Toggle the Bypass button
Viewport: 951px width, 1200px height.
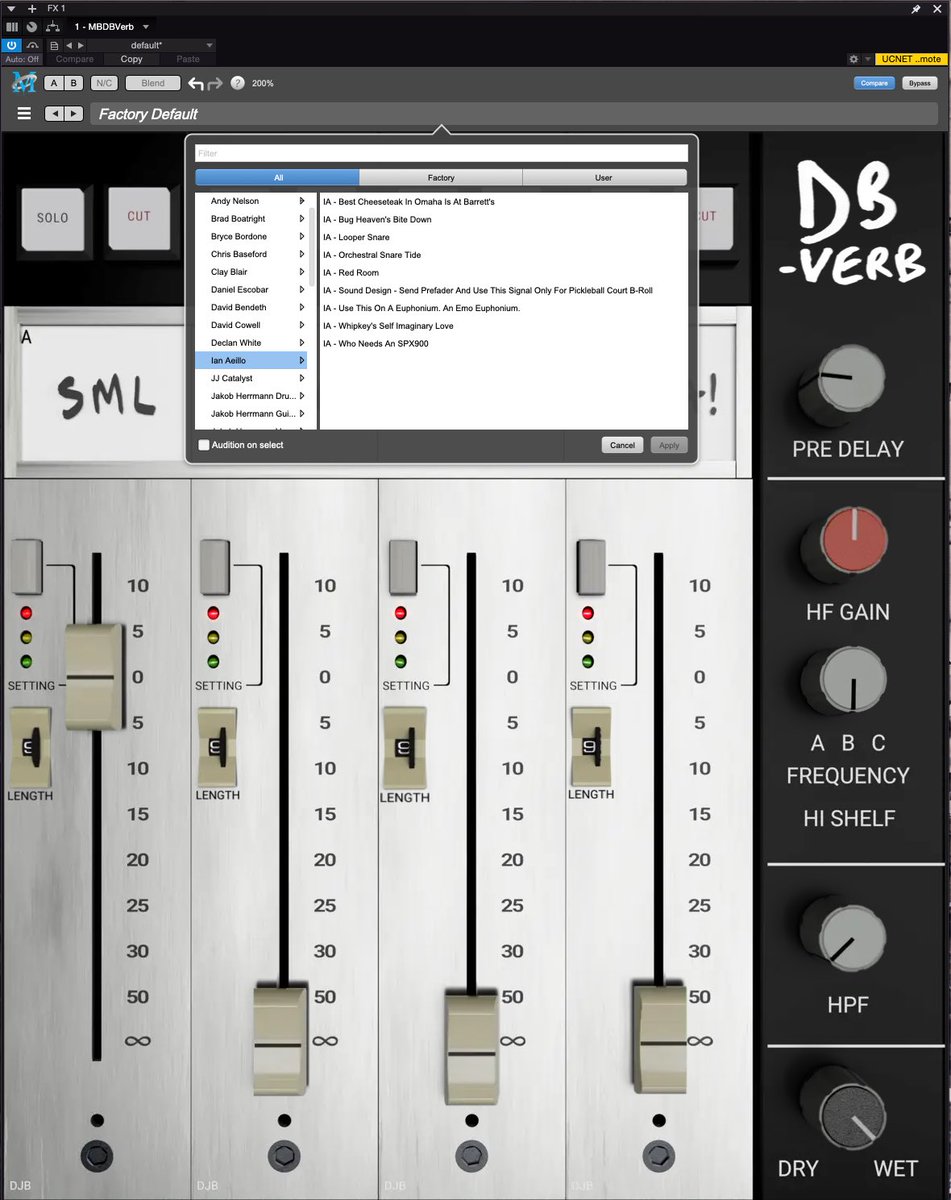coord(920,83)
